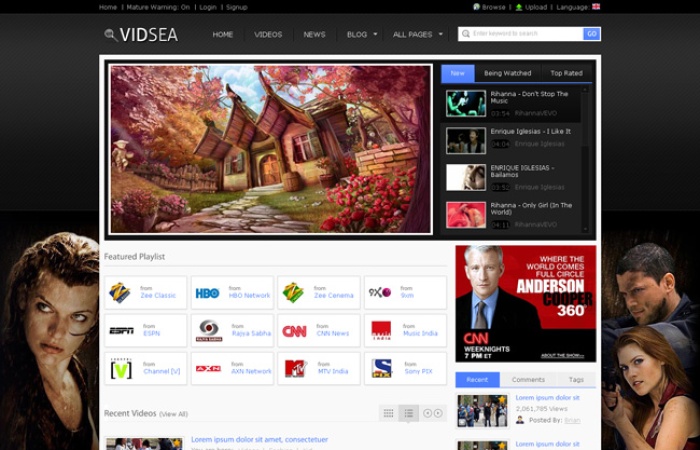Click the HBO Network channel link
Screen dimensions: 700x450
[250, 296]
